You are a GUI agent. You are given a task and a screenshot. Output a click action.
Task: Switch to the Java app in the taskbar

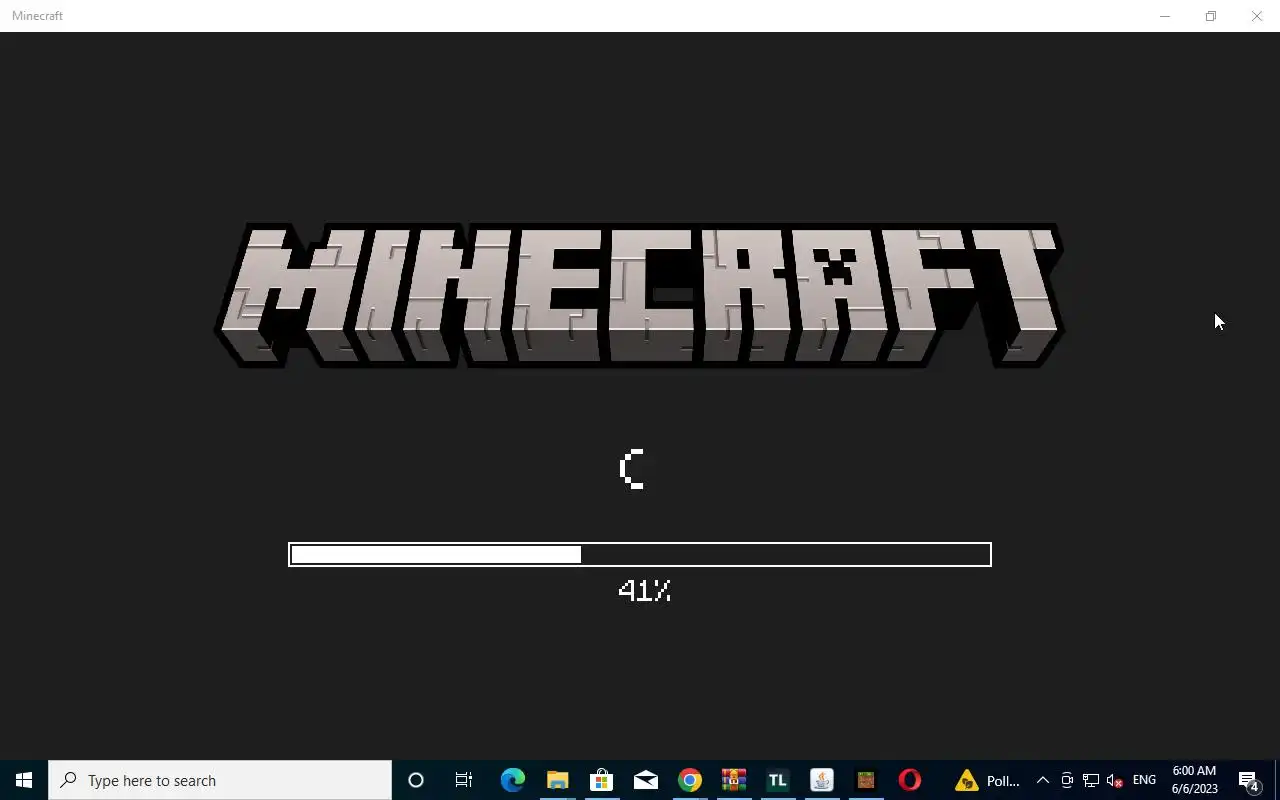822,780
